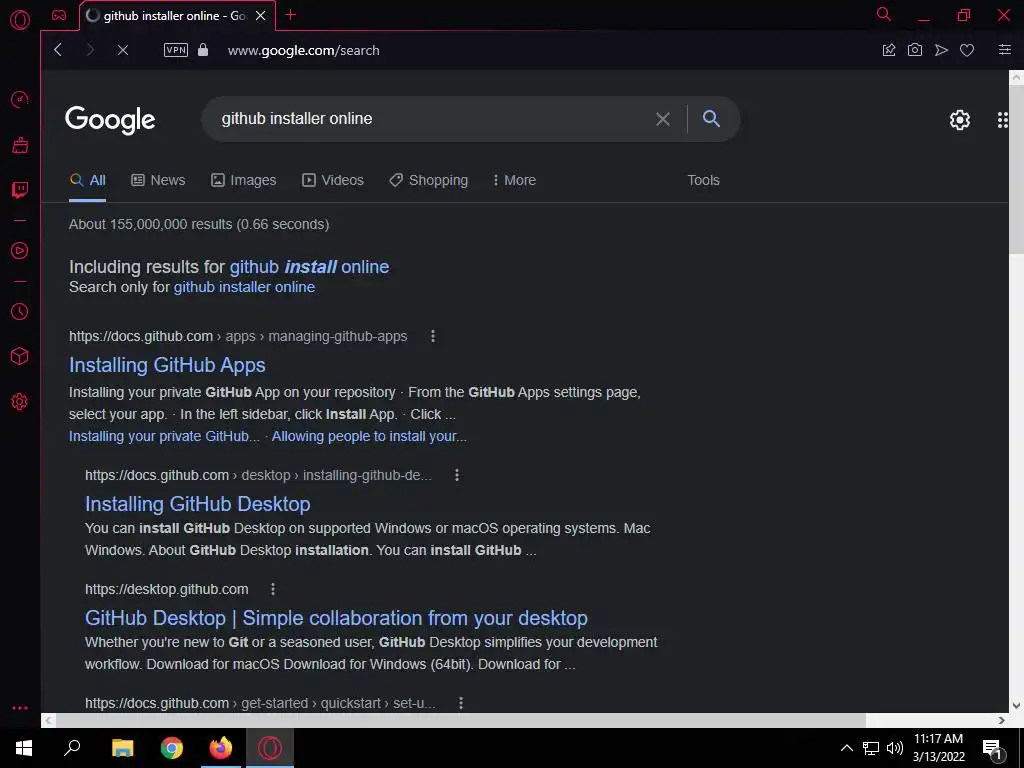
Task: Open Opera Settings gear in sidebar
Action: click(20, 402)
